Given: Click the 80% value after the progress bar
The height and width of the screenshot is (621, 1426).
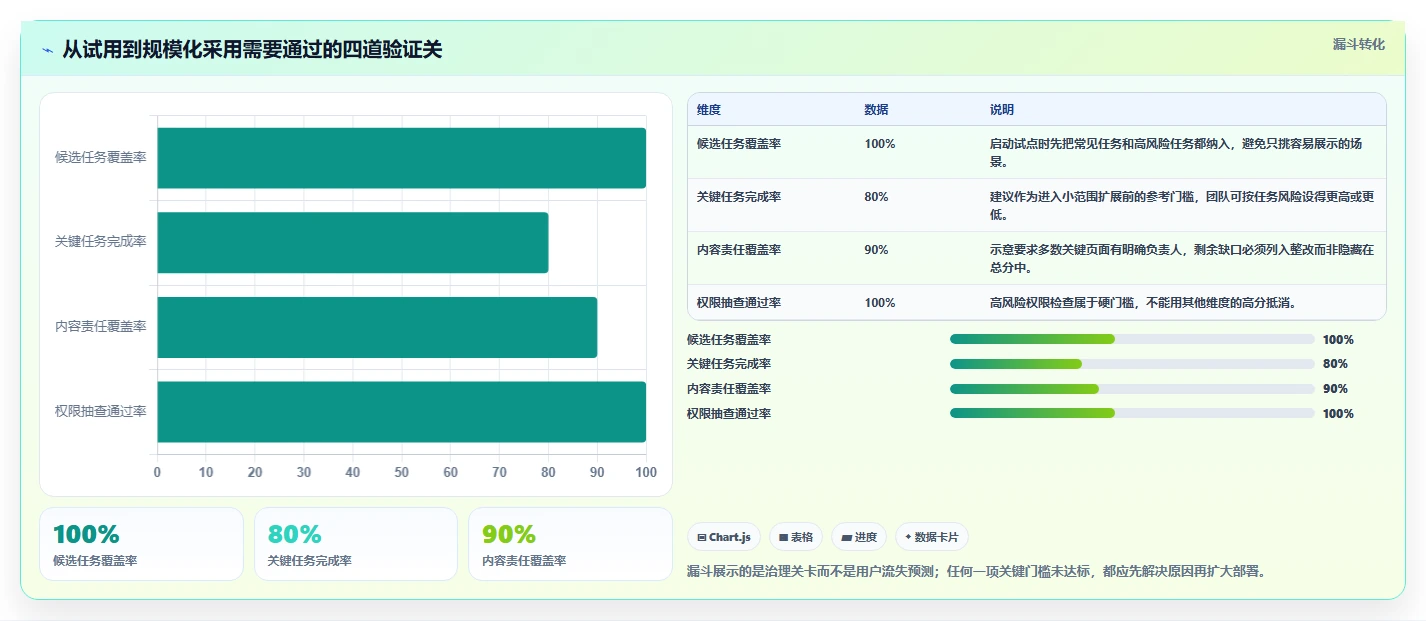Looking at the screenshot, I should (x=1335, y=364).
